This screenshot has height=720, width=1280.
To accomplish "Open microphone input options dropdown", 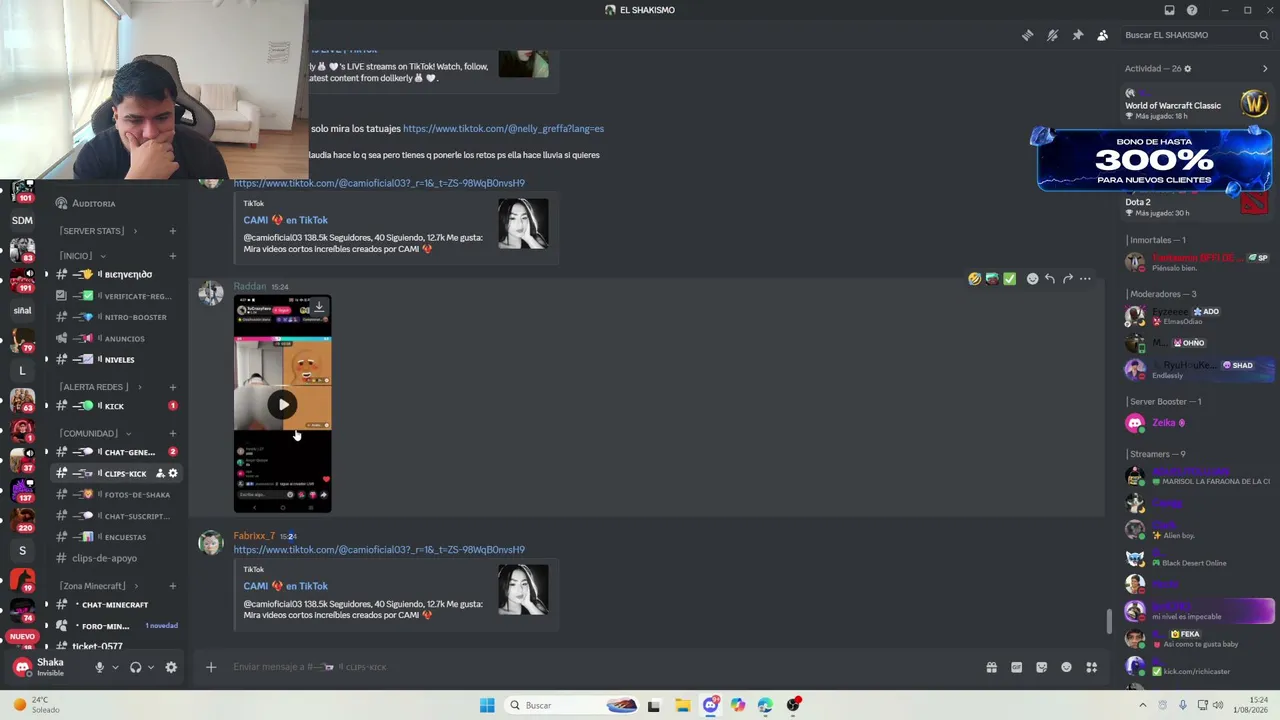I will (x=115, y=667).
